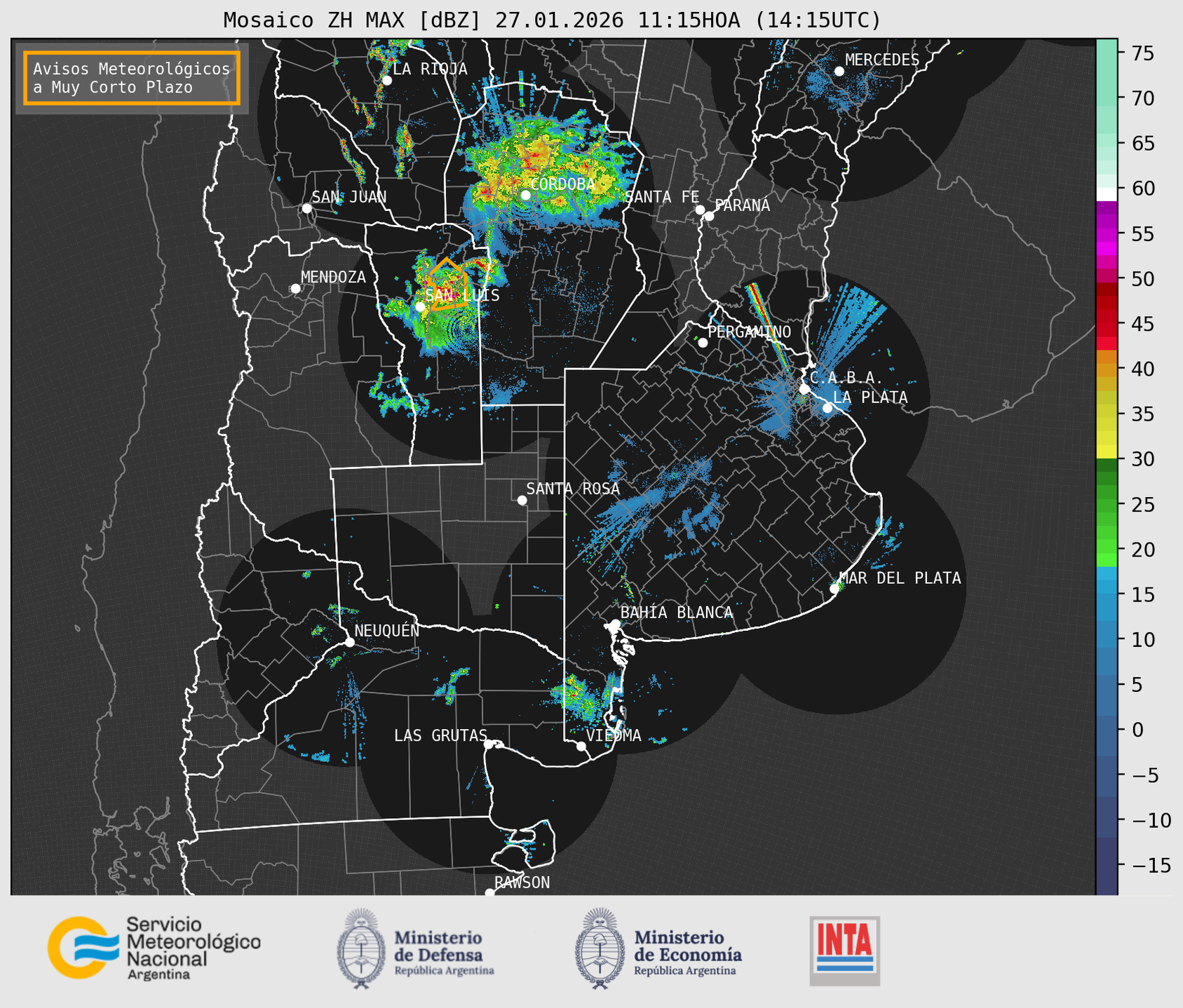
Task: Click the Córdoba city marker dot
Action: tap(525, 195)
